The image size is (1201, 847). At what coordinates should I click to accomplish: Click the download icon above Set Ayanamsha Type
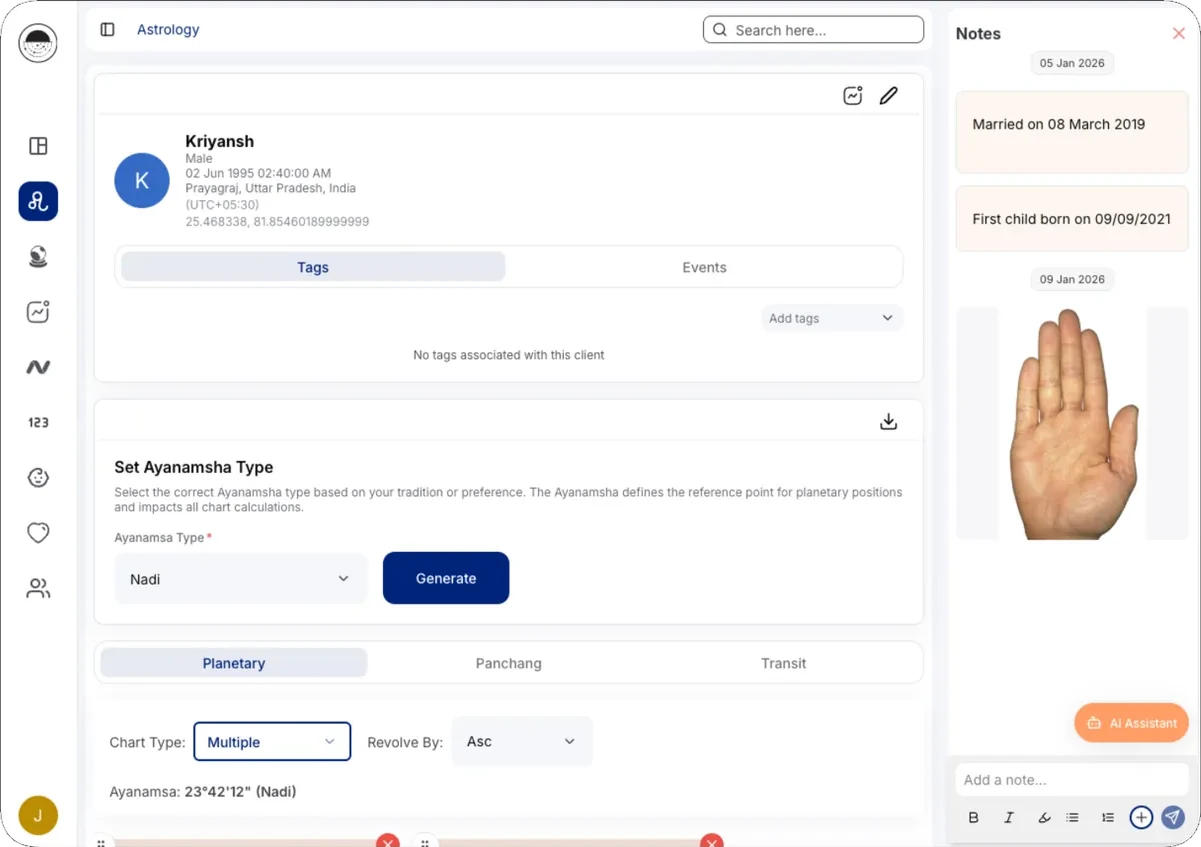click(888, 422)
